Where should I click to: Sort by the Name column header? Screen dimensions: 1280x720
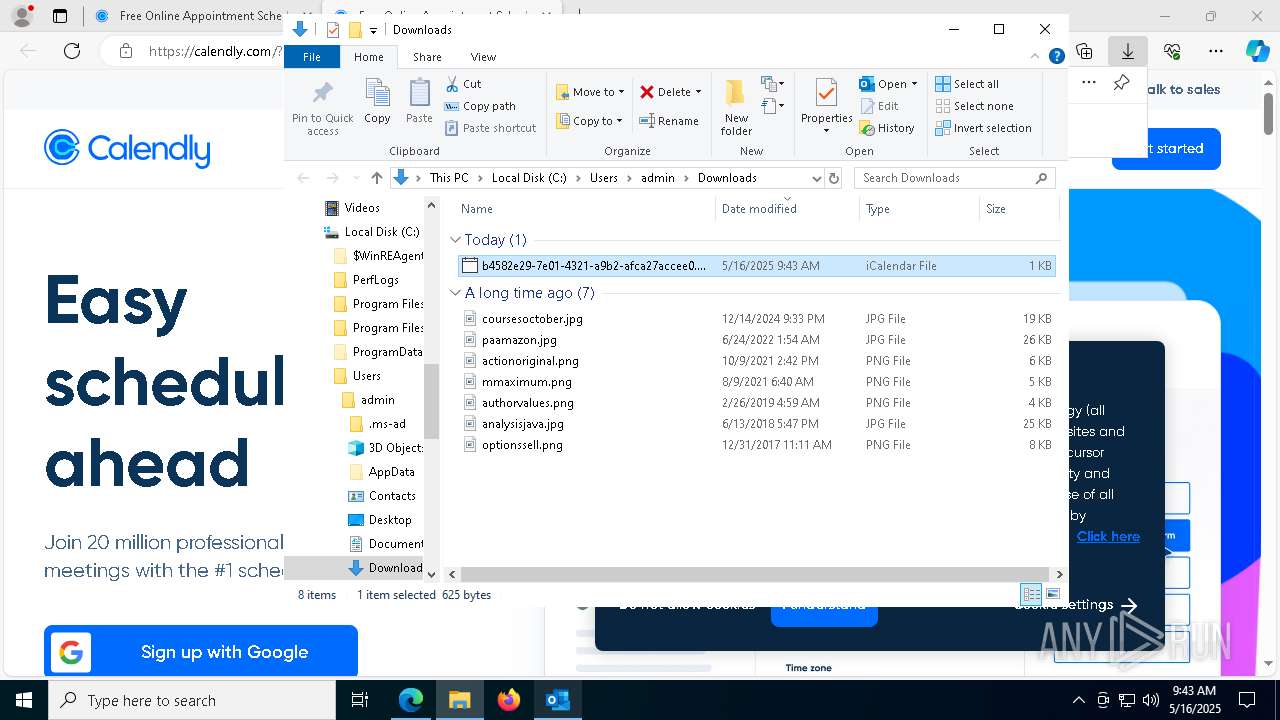point(585,209)
